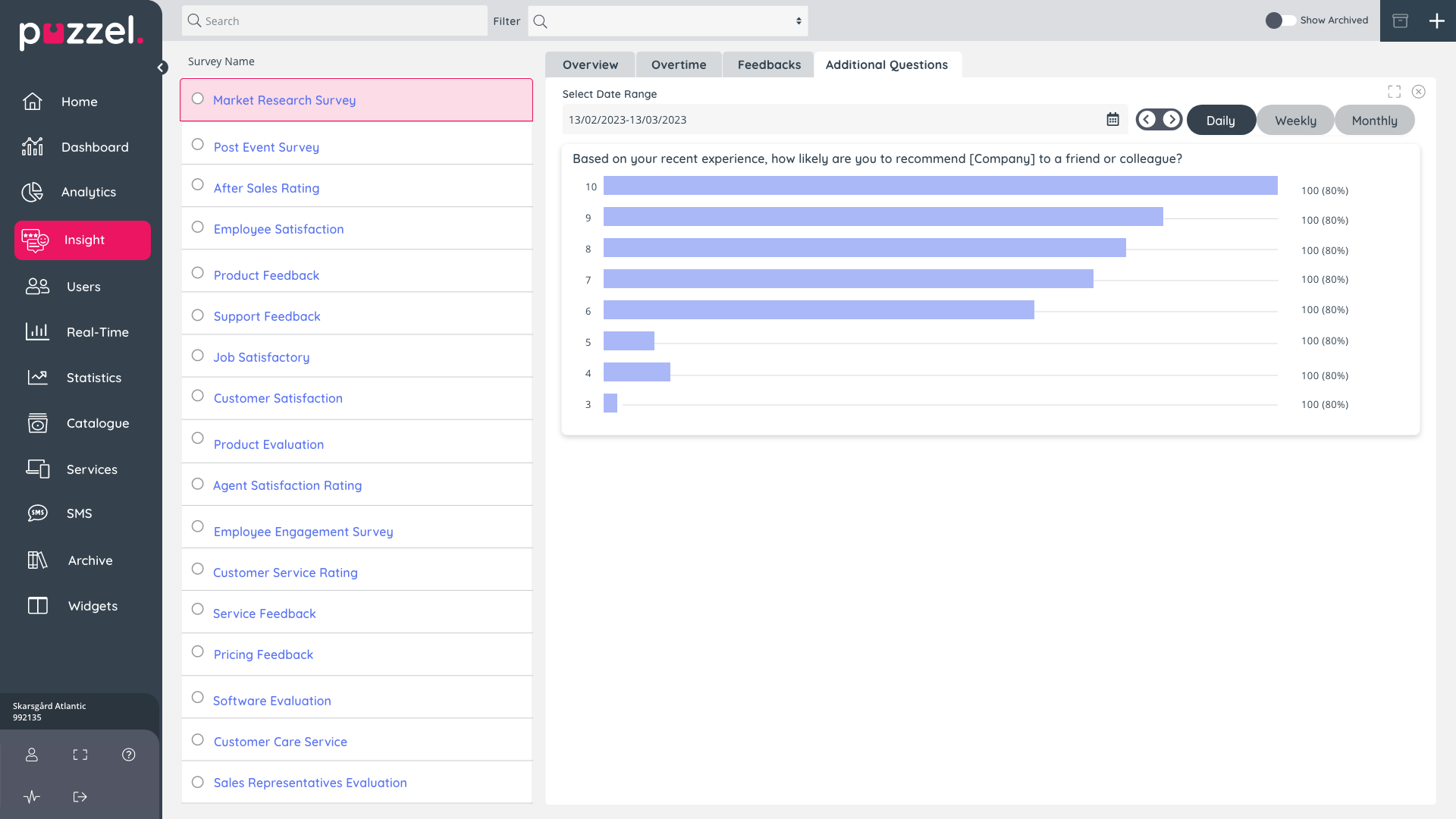The width and height of the screenshot is (1456, 819).
Task: Click the Weekly view button
Action: tap(1294, 121)
